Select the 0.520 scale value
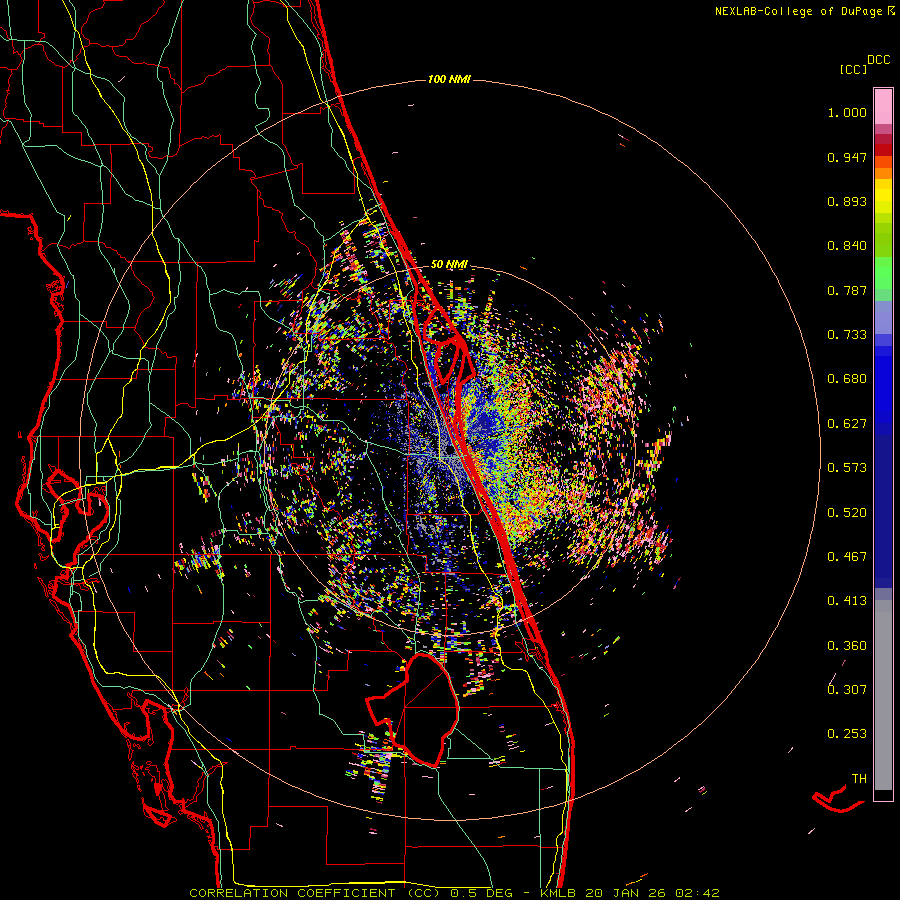Screen dimensions: 900x900 click(x=847, y=513)
